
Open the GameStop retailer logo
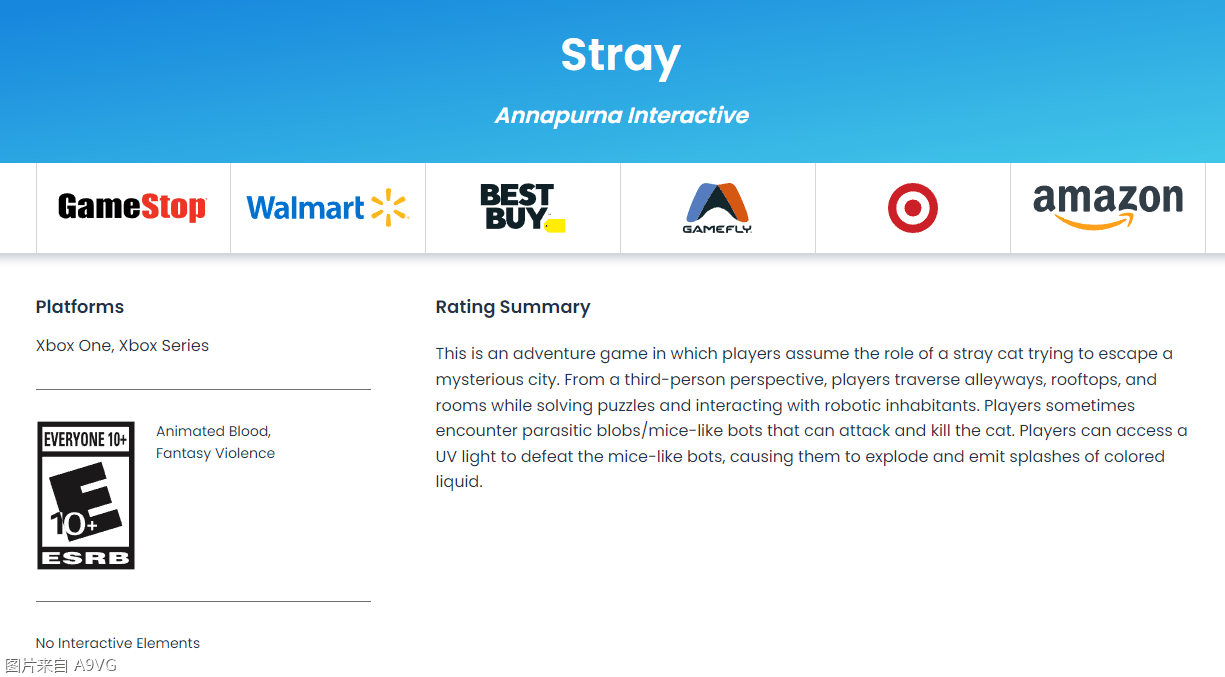pyautogui.click(x=132, y=207)
